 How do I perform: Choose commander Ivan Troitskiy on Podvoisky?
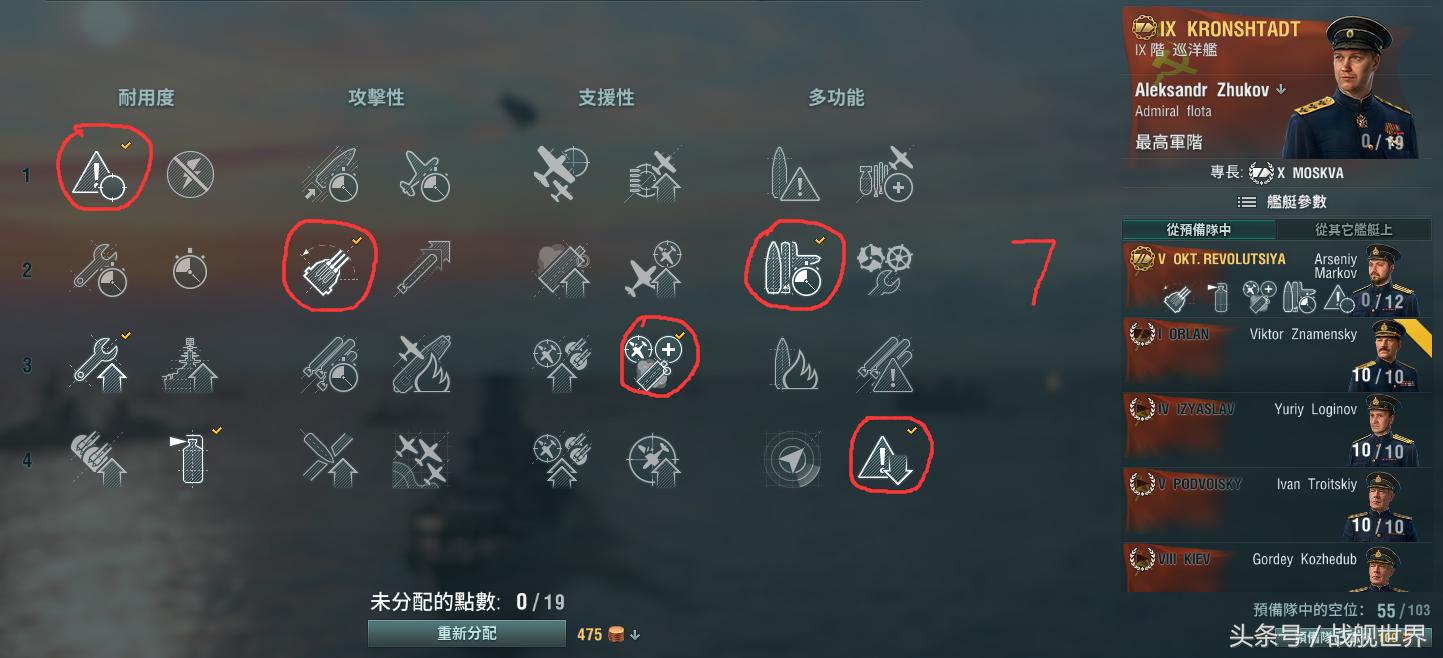(1278, 505)
